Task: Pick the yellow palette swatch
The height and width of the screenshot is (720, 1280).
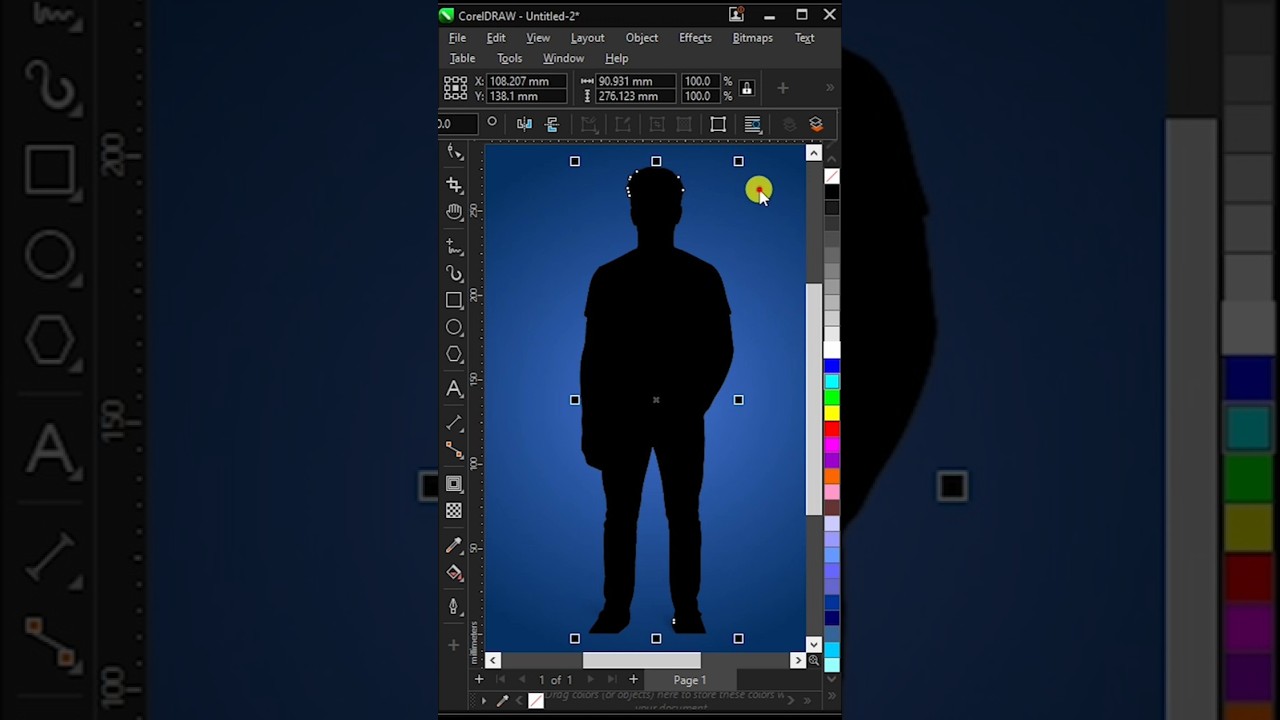Action: (831, 413)
